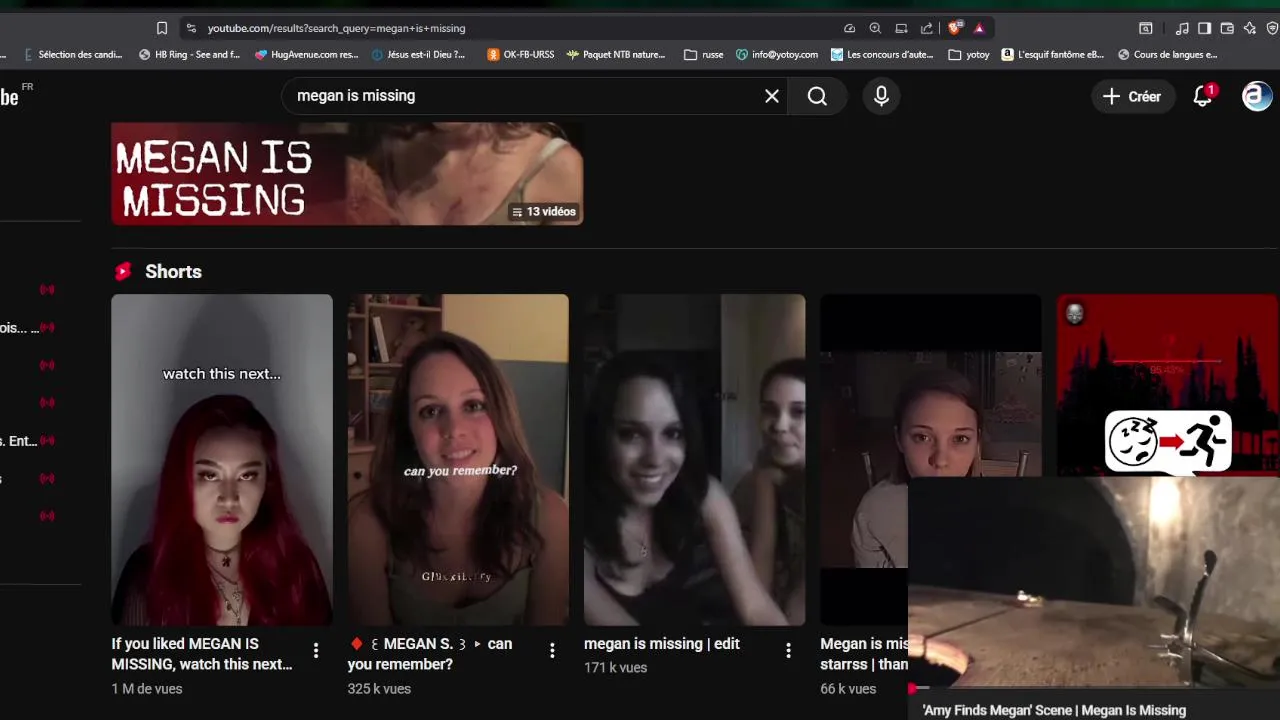Open the 'info@yotoy.com' bookmark
The width and height of the screenshot is (1280, 720).
(x=777, y=55)
